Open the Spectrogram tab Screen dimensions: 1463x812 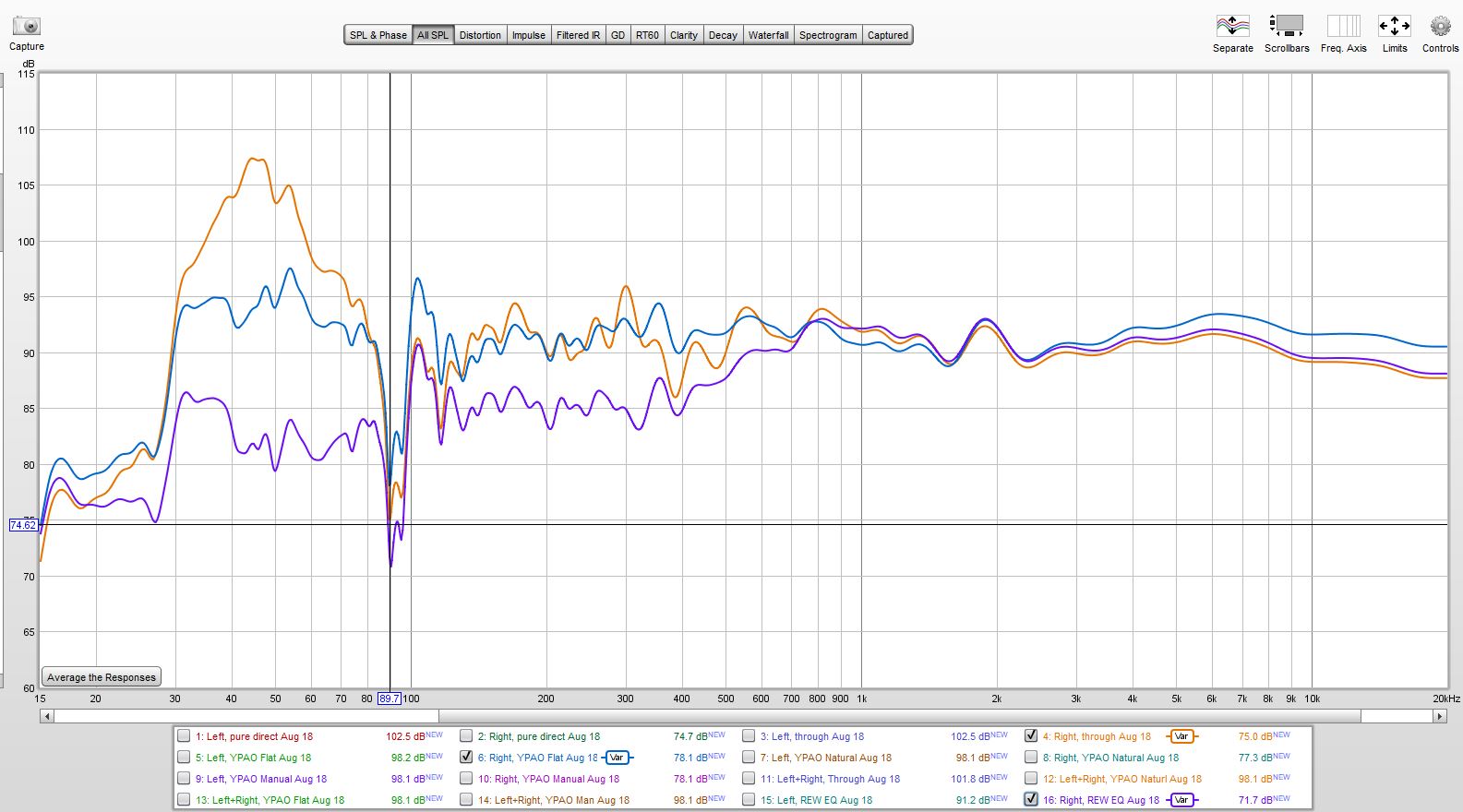pyautogui.click(x=828, y=35)
